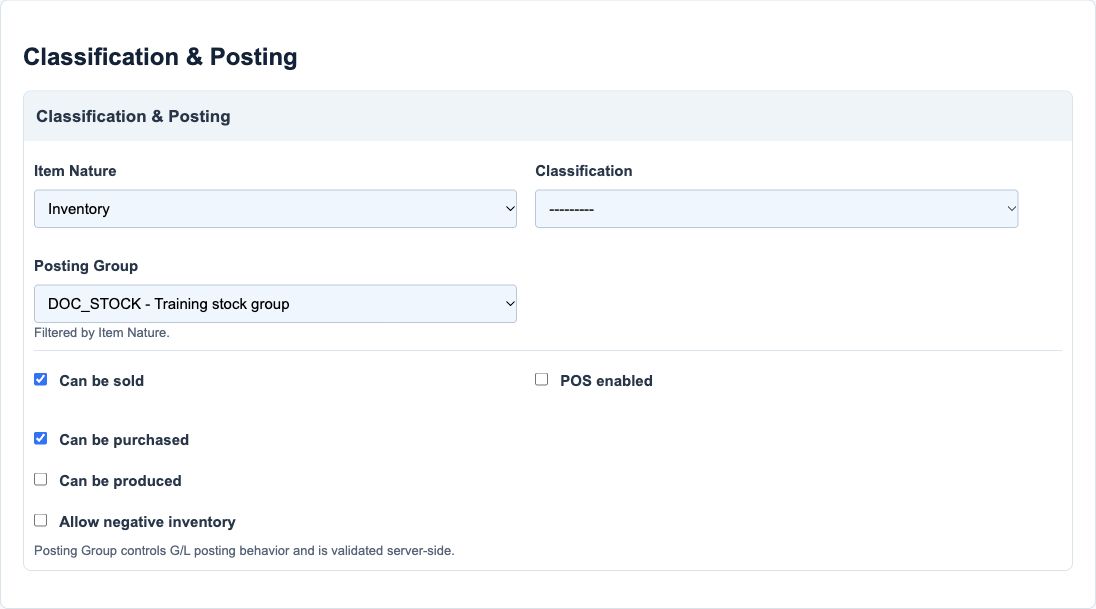The height and width of the screenshot is (609, 1096).
Task: Click the Item Nature field label
Action: click(x=75, y=171)
